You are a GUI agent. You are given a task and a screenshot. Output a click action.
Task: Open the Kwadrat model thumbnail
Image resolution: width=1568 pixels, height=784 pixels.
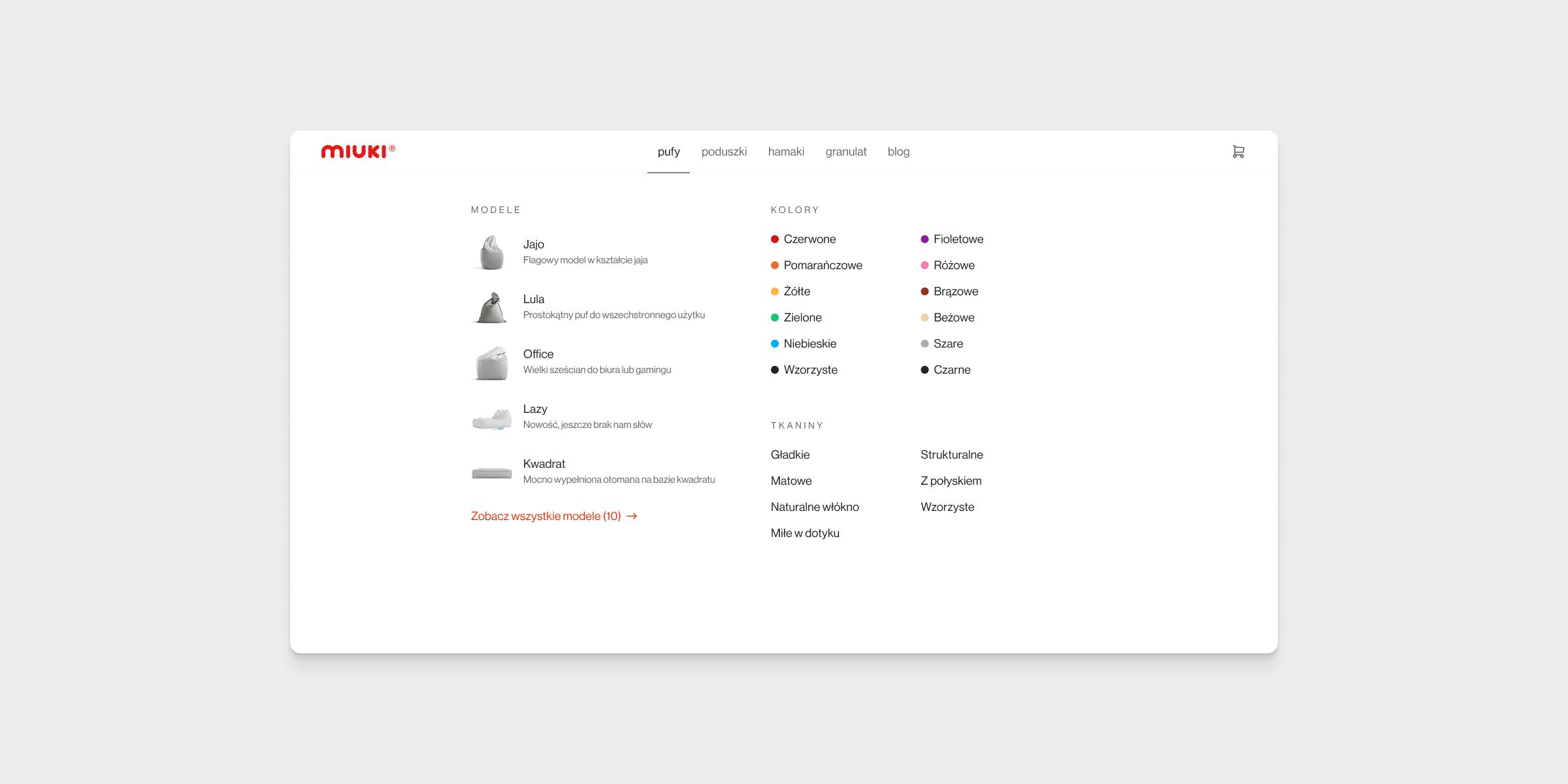[491, 472]
